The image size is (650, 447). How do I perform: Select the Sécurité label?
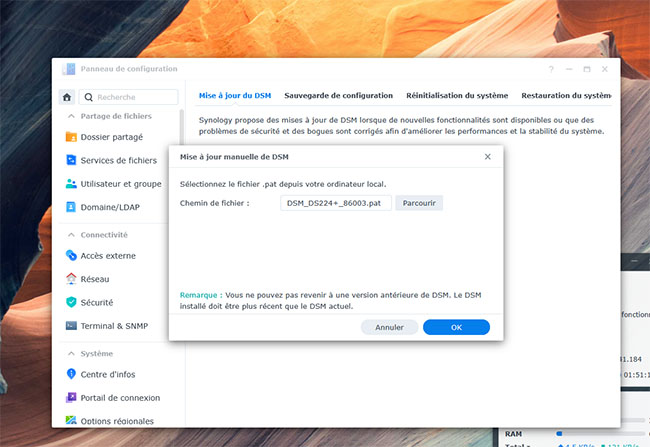coord(97,302)
